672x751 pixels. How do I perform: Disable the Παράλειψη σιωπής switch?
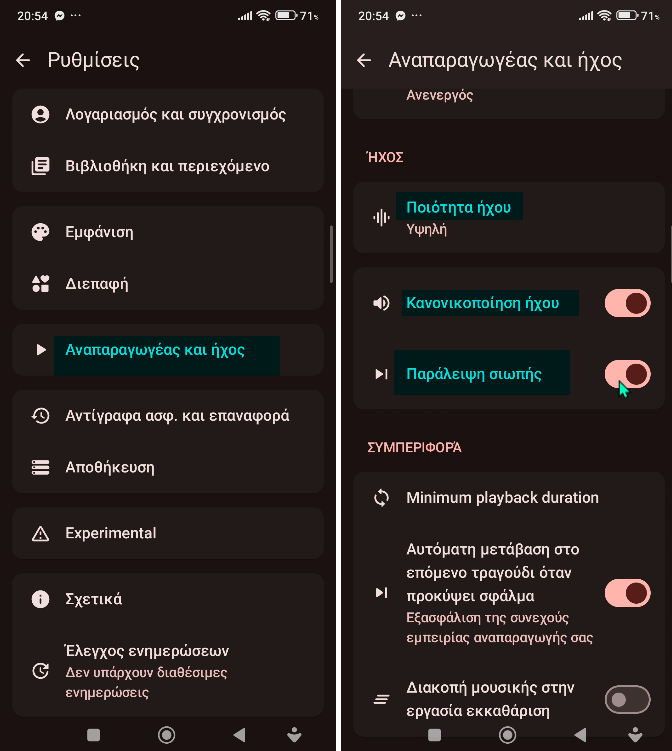tap(627, 374)
